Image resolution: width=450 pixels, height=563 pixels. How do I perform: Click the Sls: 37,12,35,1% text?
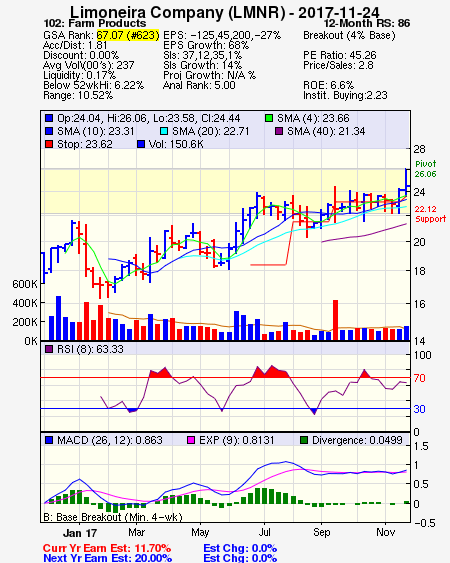202,55
